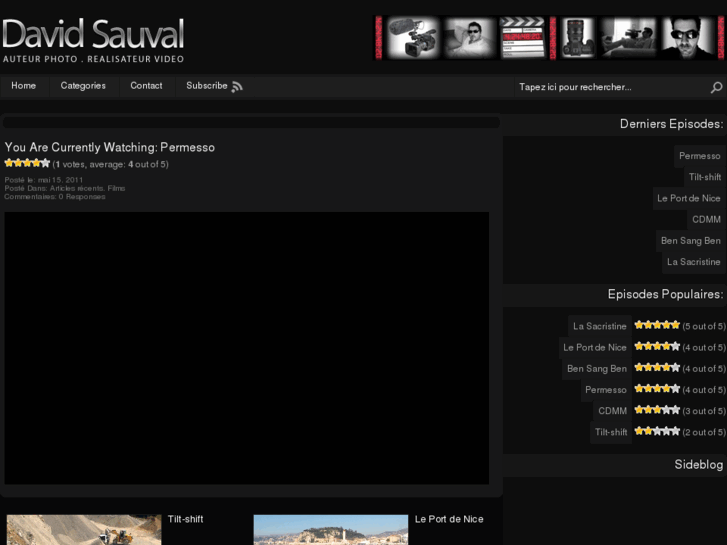Click the 'Derniers Episodes:' heading
Screen dimensions: 727x545
671,124
